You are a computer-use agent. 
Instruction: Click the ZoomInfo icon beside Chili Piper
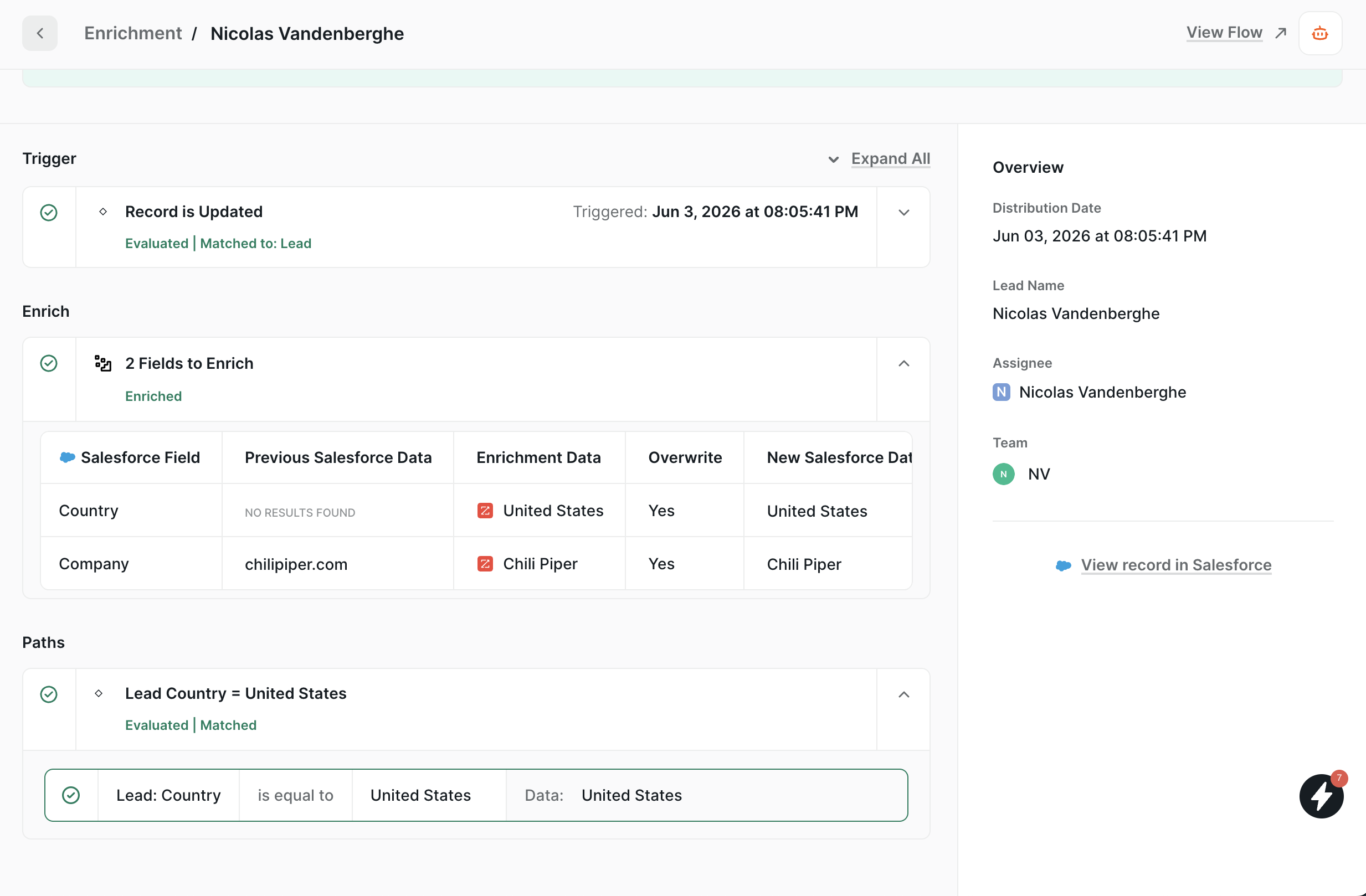(x=485, y=564)
